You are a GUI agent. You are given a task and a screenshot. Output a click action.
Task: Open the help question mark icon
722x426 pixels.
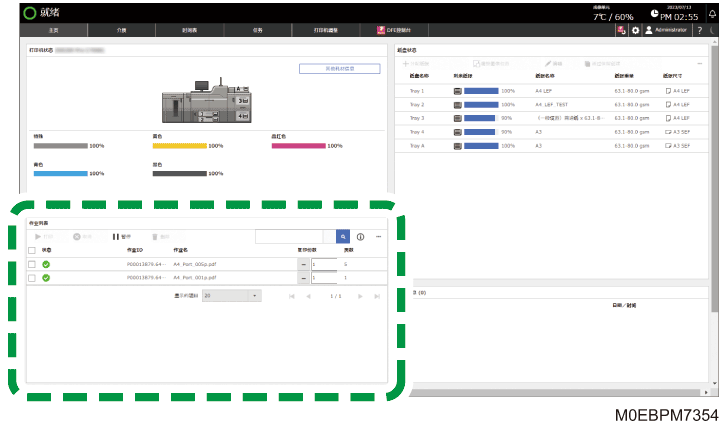pyautogui.click(x=699, y=30)
